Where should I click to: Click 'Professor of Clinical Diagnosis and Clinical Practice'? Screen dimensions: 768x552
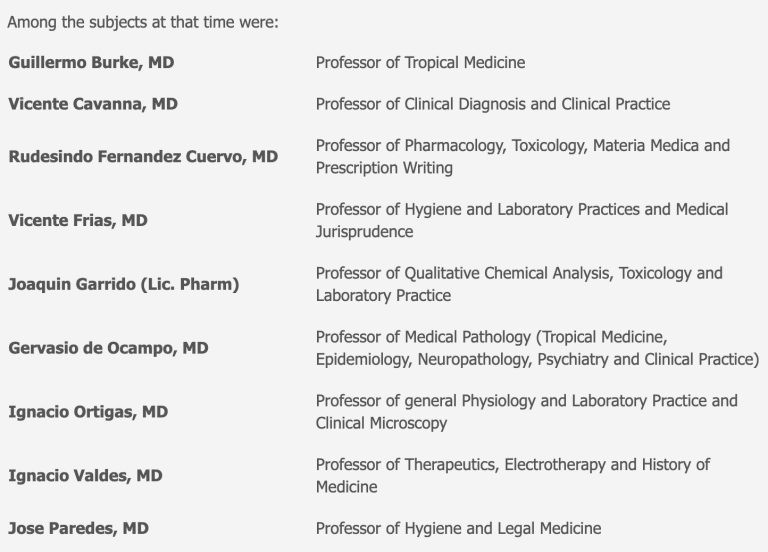click(493, 104)
